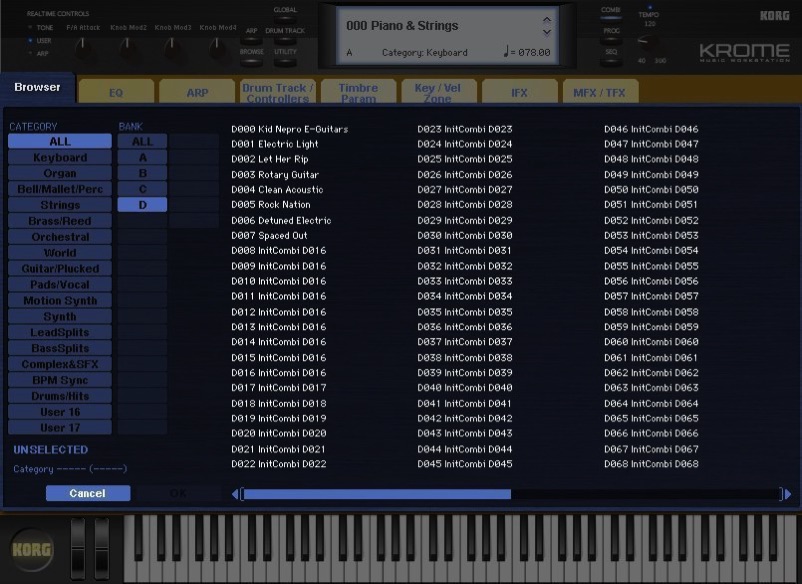This screenshot has height=584, width=802.
Task: Select combi D007 Spaced Out
Action: (x=269, y=235)
